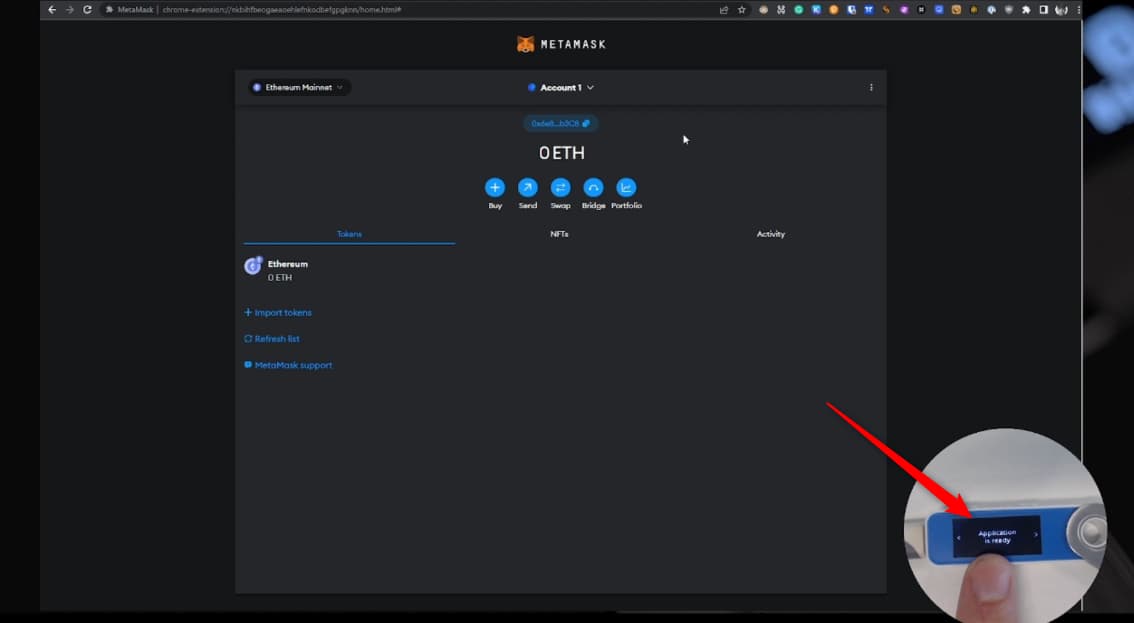Image resolution: width=1134 pixels, height=623 pixels.
Task: Select the Tokens tab
Action: [349, 234]
